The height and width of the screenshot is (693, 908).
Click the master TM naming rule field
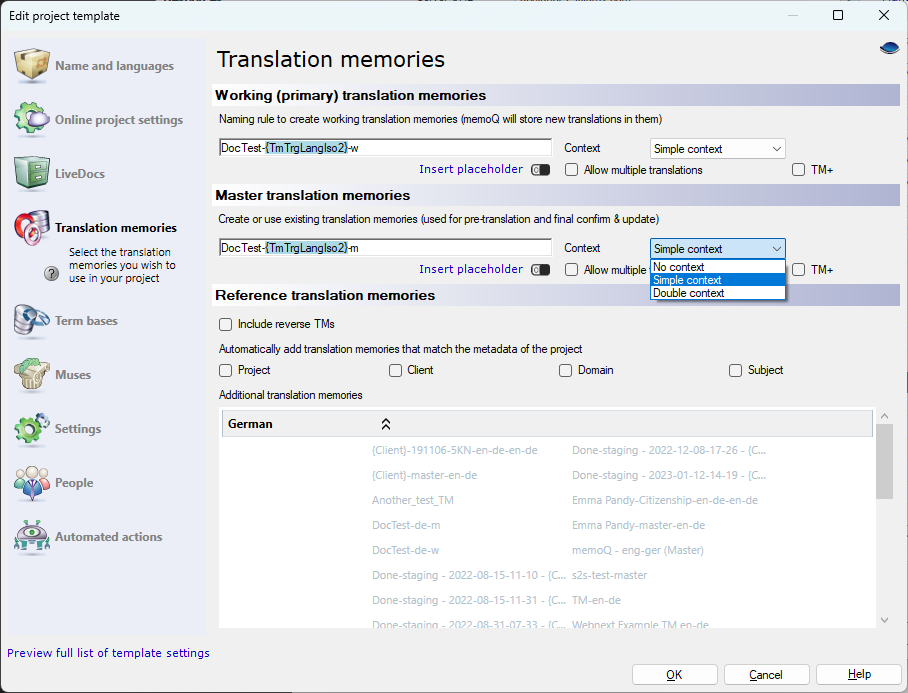pyautogui.click(x=385, y=248)
